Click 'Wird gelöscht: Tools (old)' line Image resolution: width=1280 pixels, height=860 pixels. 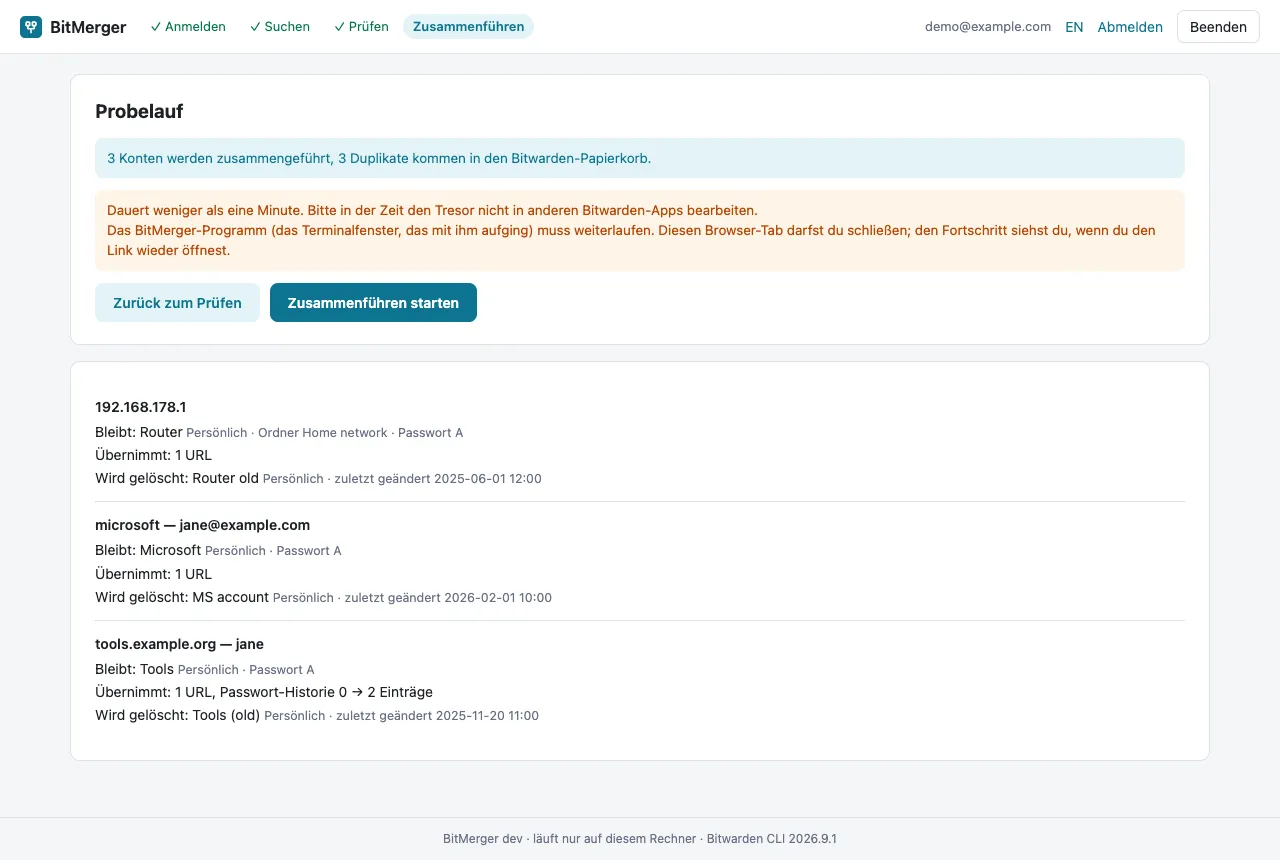317,715
